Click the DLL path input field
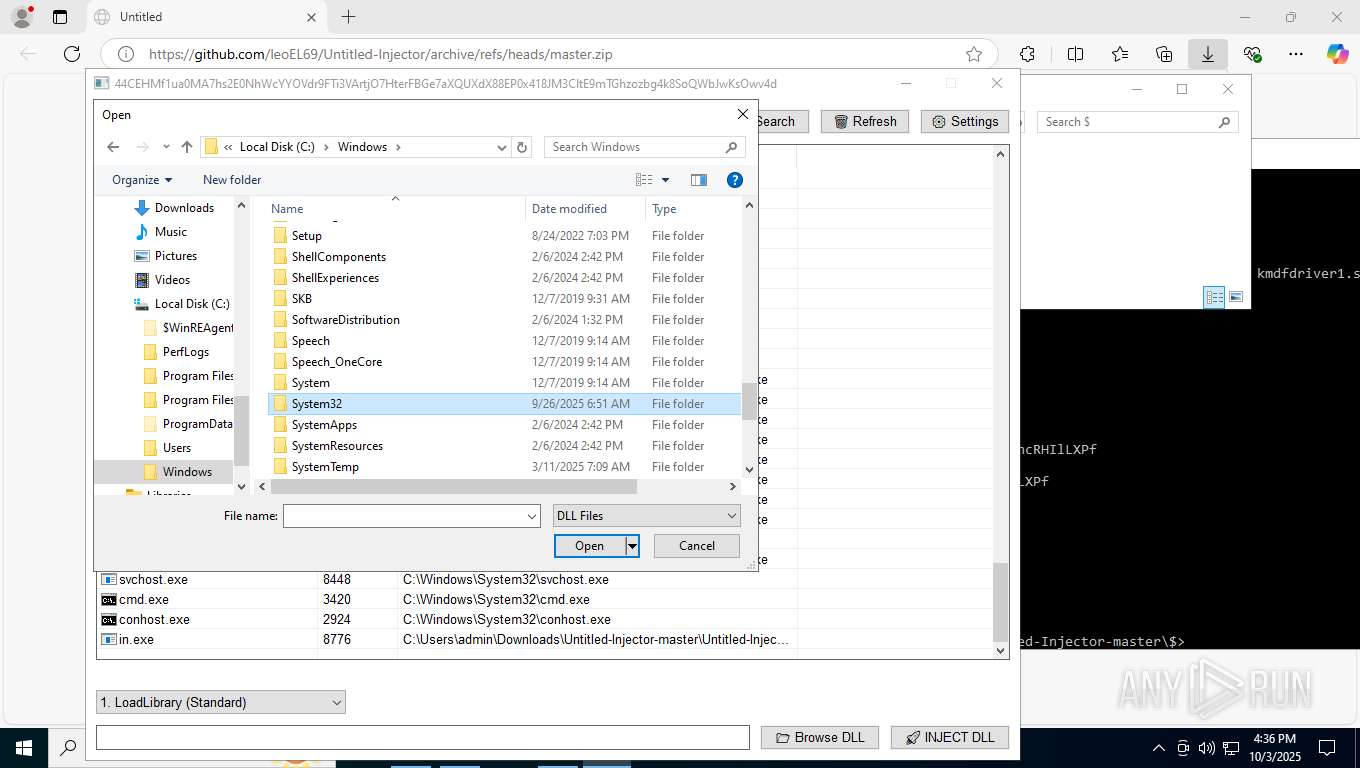This screenshot has height=768, width=1360. (x=422, y=737)
